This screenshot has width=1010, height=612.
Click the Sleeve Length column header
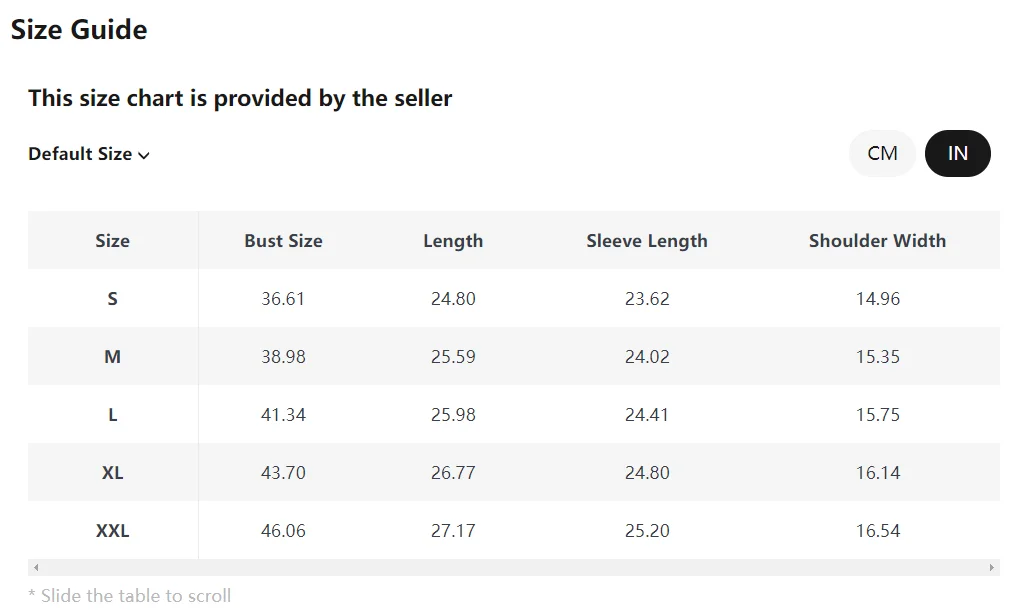[647, 241]
